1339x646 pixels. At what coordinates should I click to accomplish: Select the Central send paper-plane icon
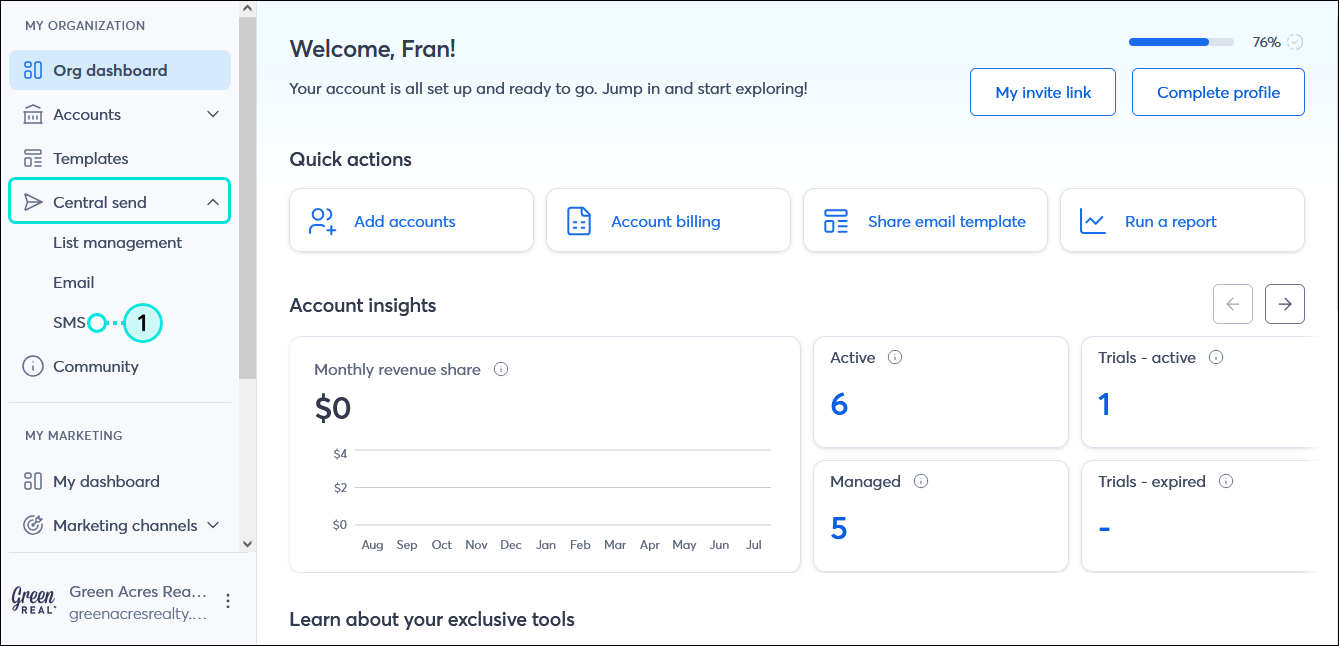[31, 201]
